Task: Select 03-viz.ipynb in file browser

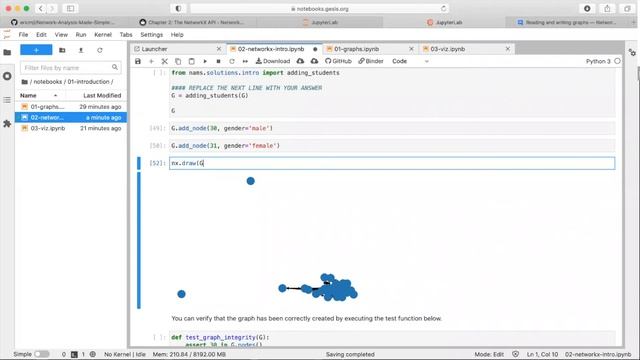Action: coord(71,128)
